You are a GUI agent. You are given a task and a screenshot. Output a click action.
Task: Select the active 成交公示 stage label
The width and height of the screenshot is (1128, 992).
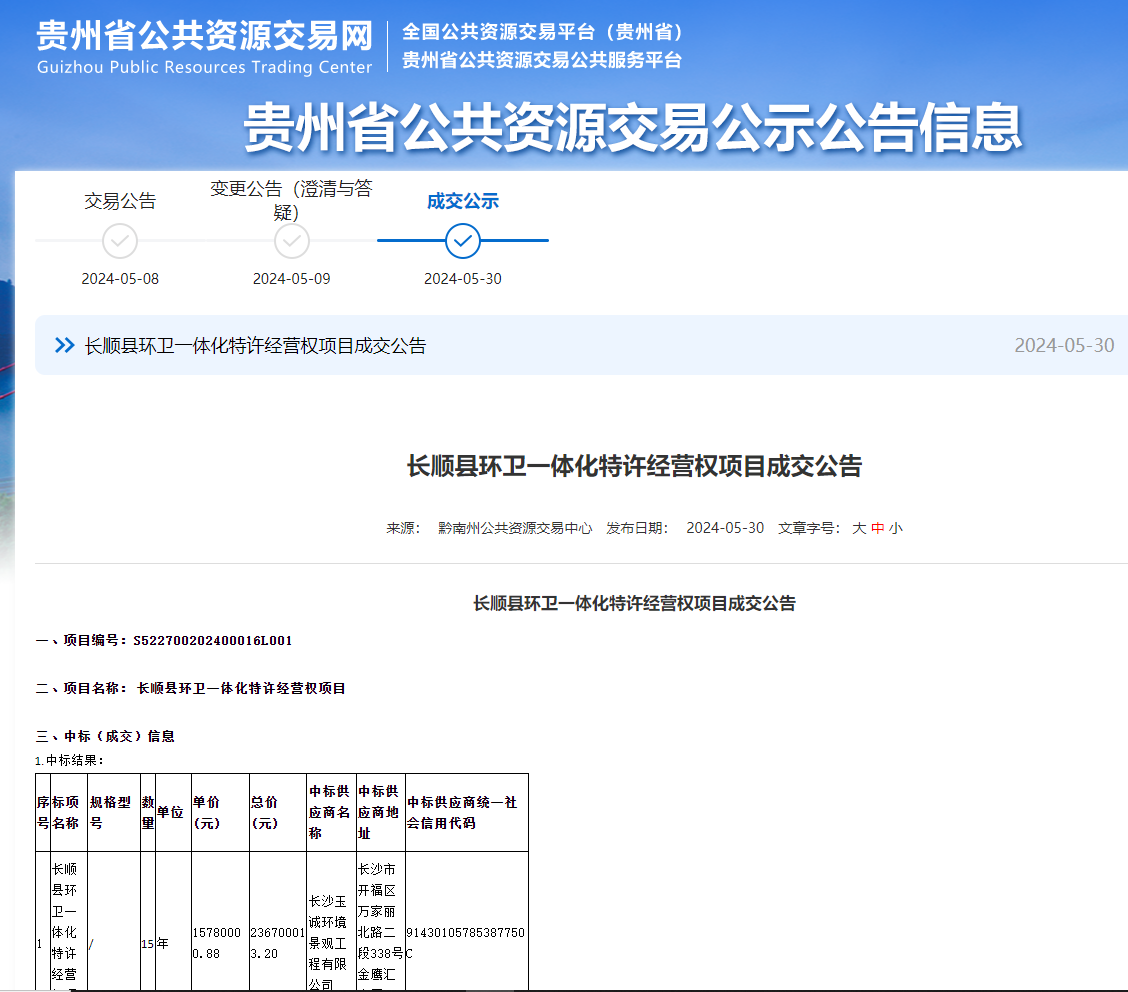[x=461, y=200]
